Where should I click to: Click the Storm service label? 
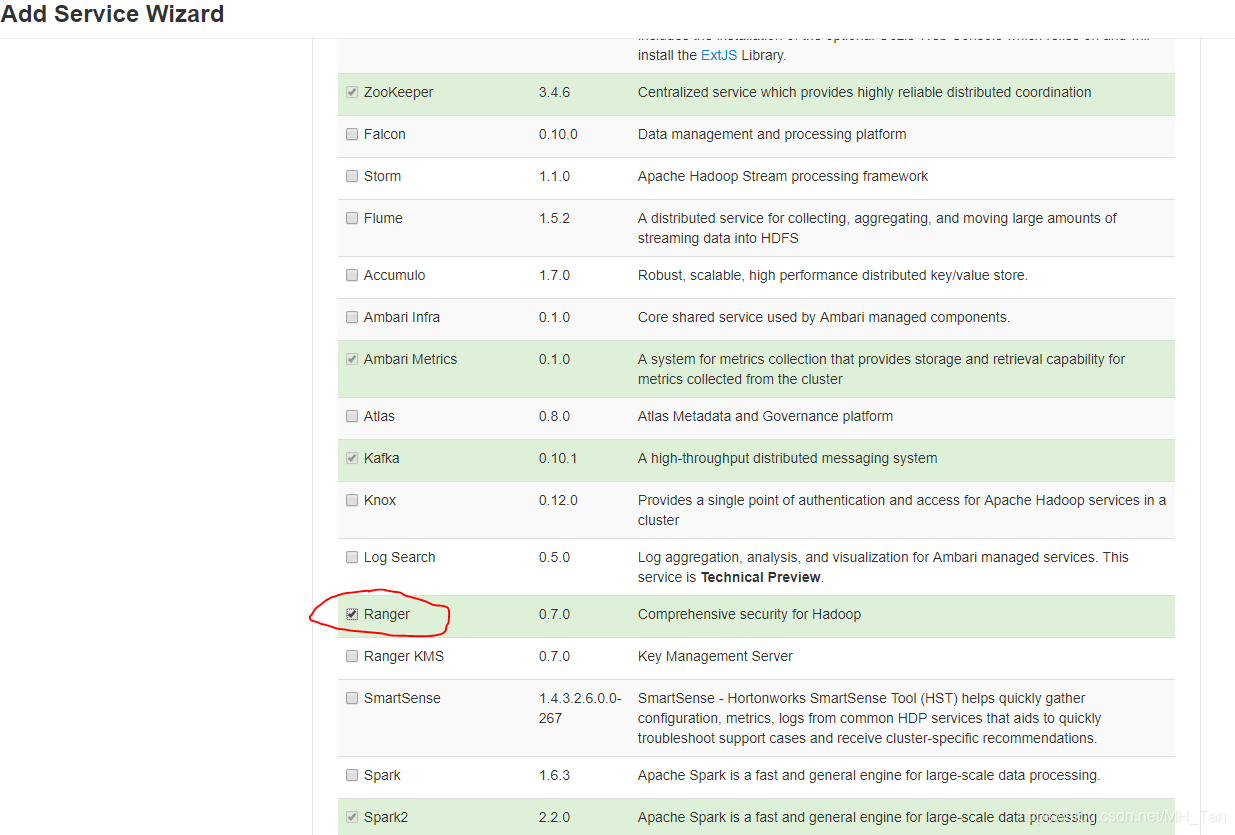tap(382, 176)
